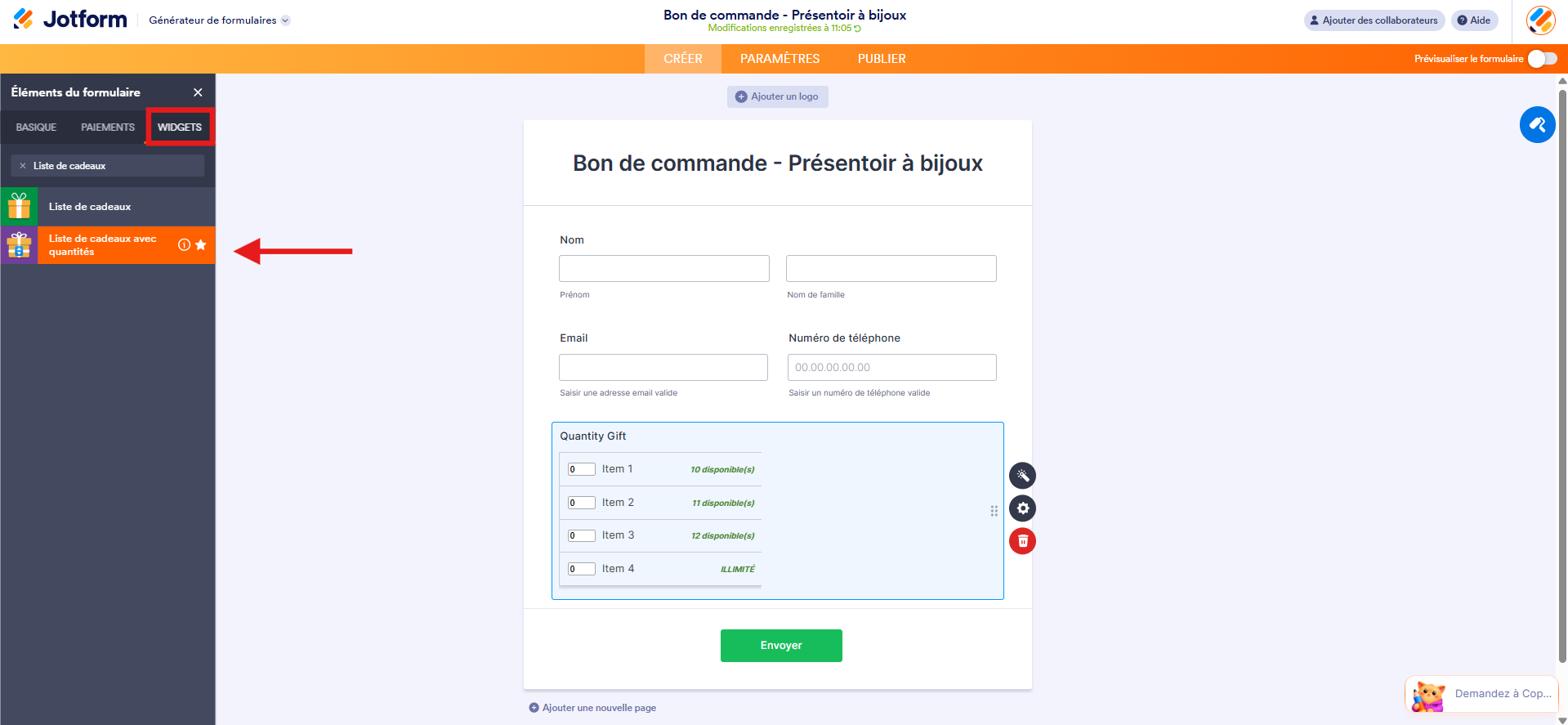Click the Jotform logo

(x=69, y=19)
